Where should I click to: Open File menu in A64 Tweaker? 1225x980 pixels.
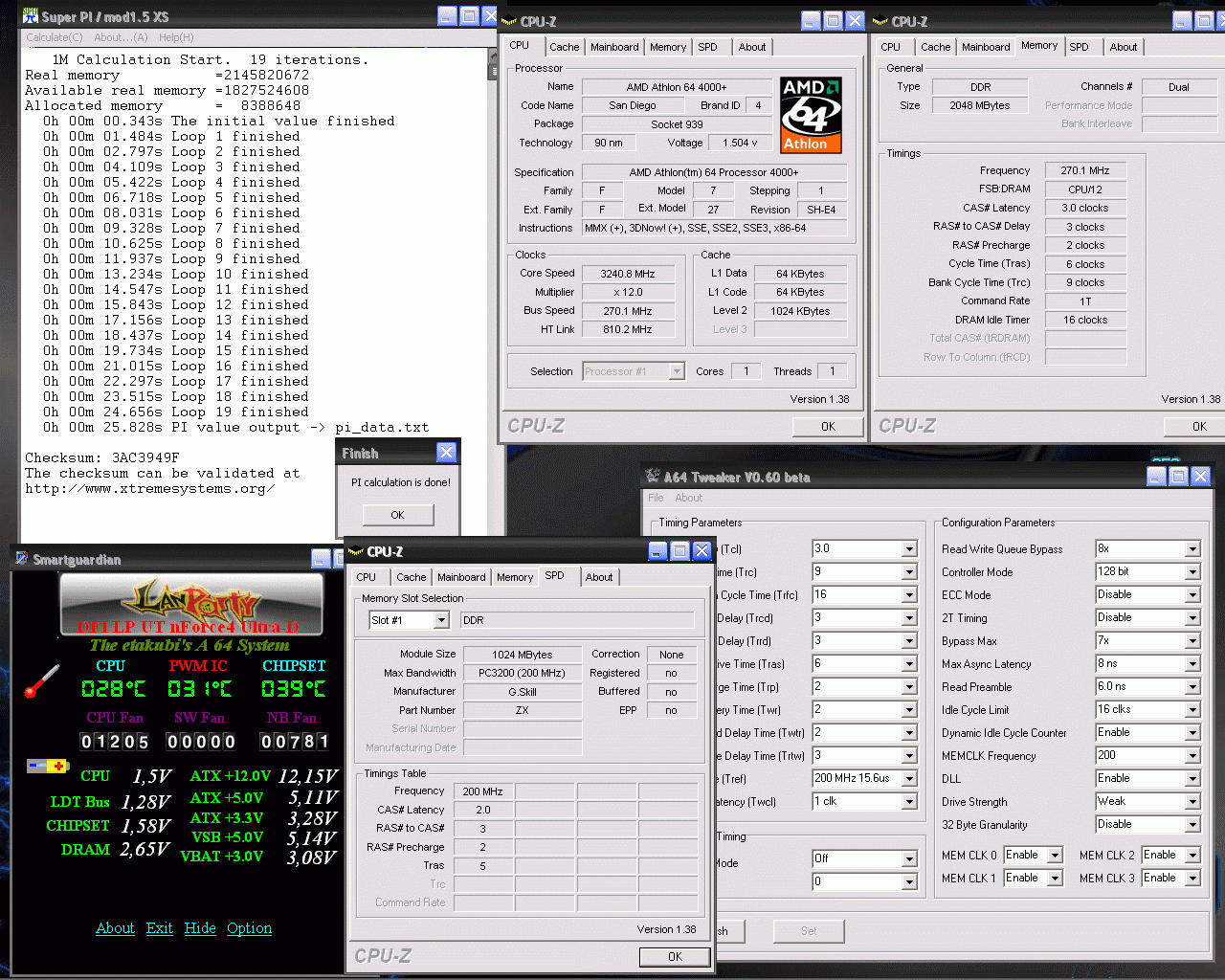[656, 498]
